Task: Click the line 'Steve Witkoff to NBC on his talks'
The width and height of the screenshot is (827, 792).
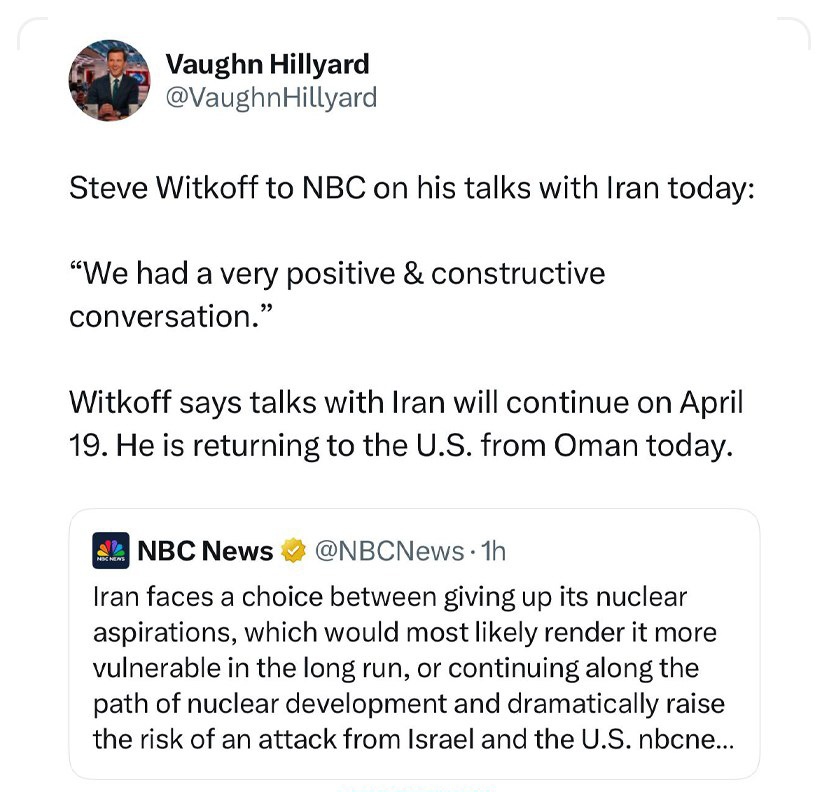Action: pos(409,188)
